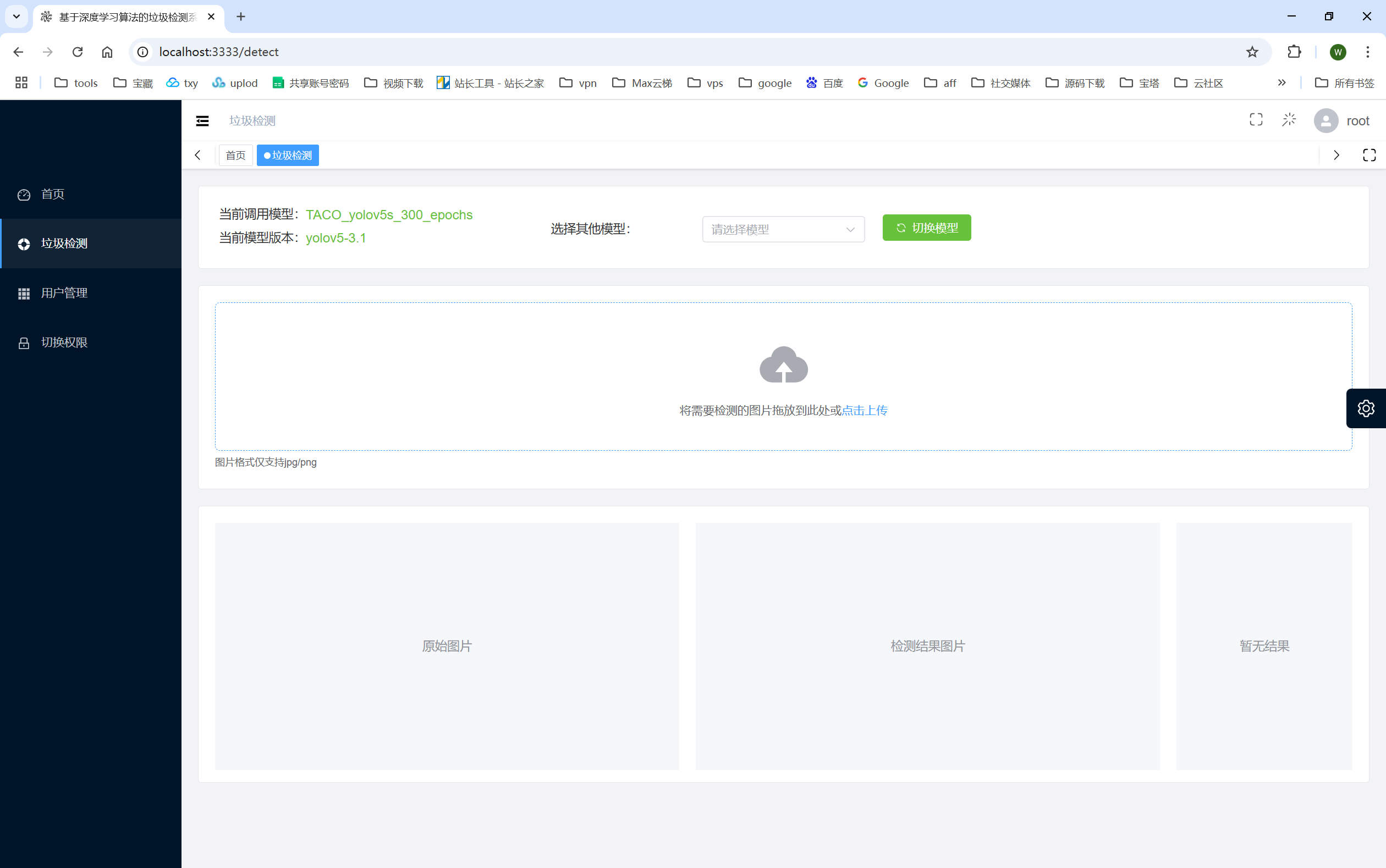
Task: Expand the 请选择模型 dropdown
Action: (783, 229)
